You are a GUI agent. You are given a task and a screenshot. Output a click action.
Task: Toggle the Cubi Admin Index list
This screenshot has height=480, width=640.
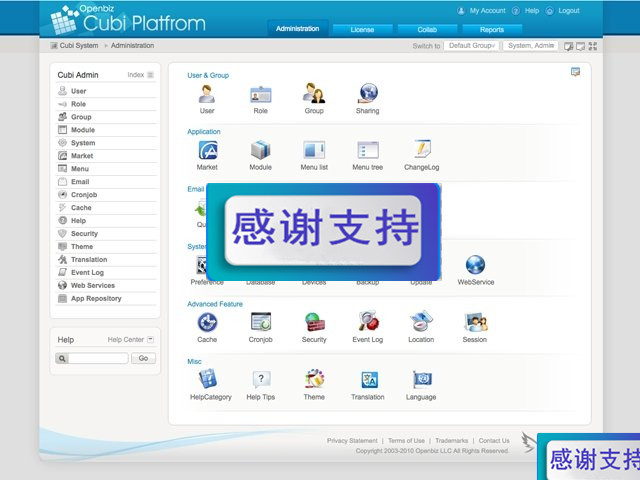[x=150, y=75]
